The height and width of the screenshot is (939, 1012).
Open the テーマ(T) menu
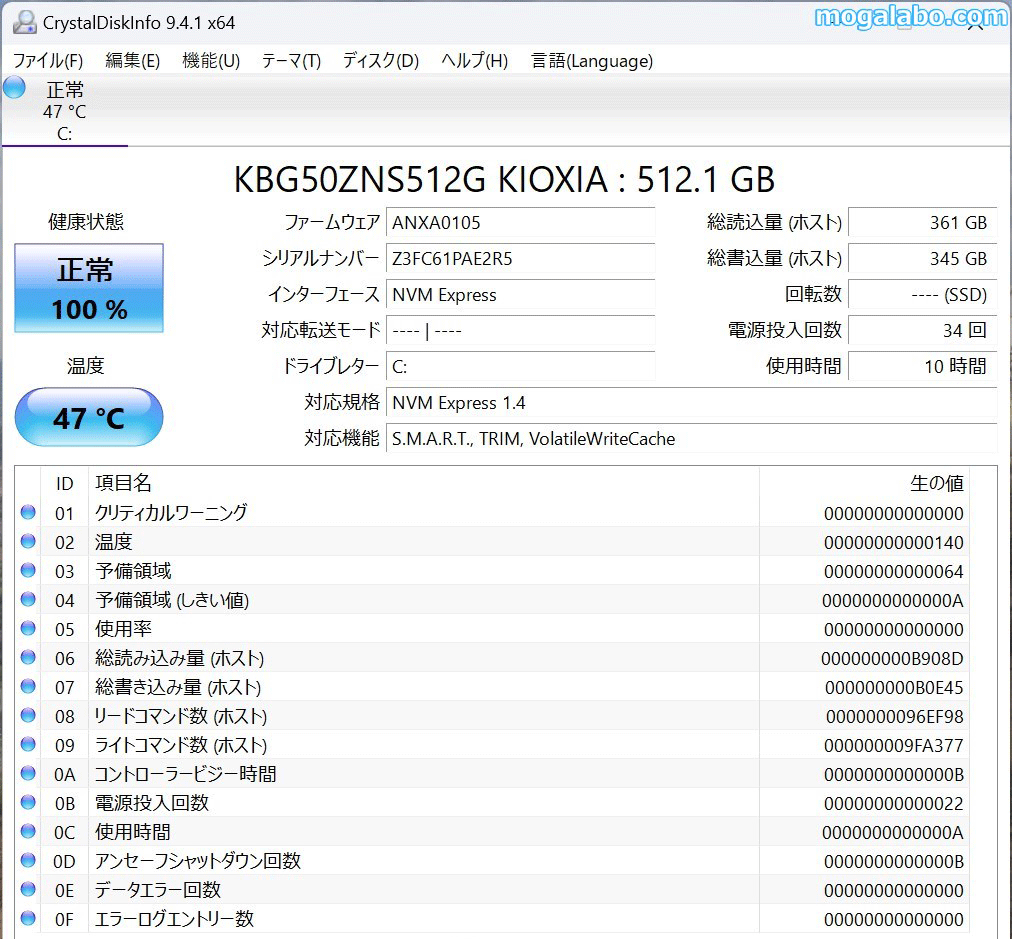coord(291,61)
